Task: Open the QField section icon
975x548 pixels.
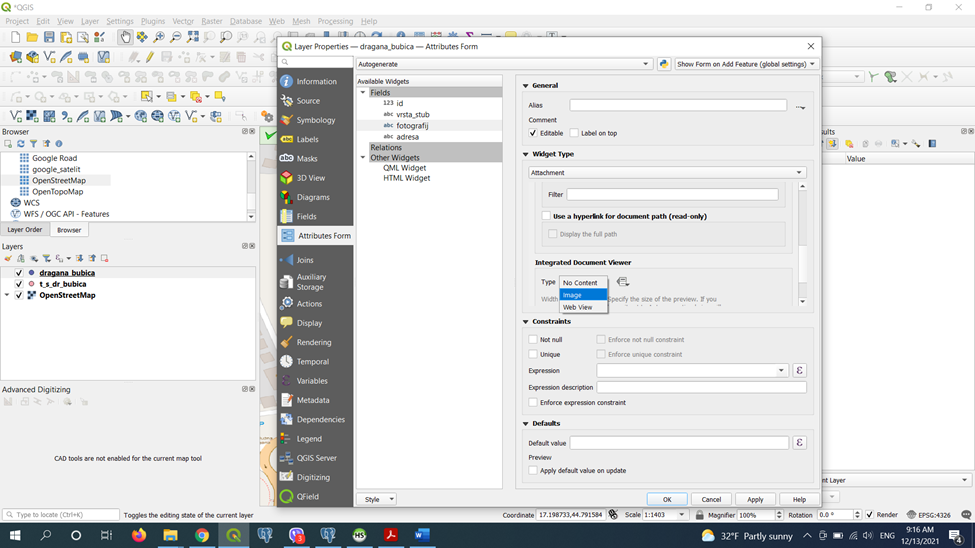Action: [x=286, y=496]
